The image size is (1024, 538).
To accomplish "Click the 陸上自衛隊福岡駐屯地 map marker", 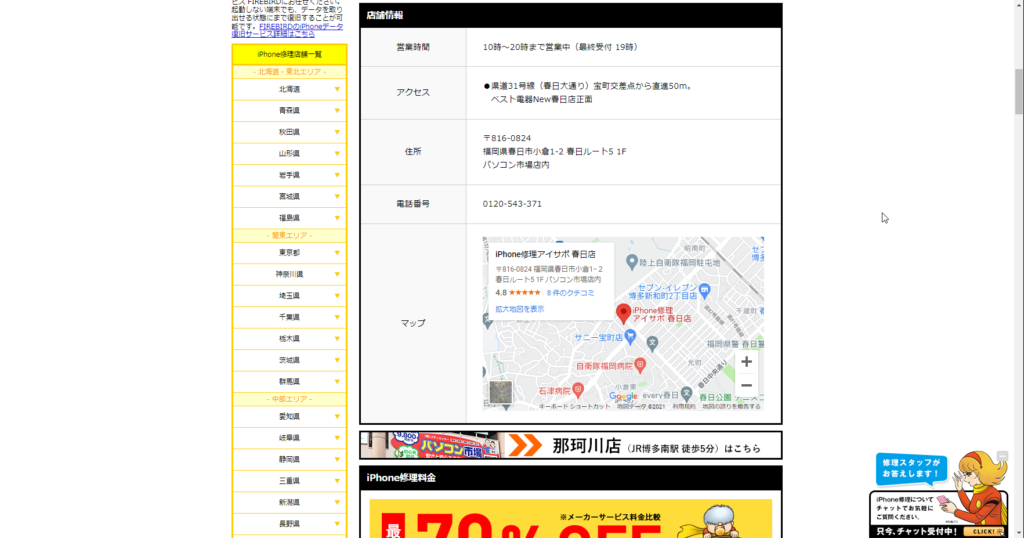I will pyautogui.click(x=632, y=262).
